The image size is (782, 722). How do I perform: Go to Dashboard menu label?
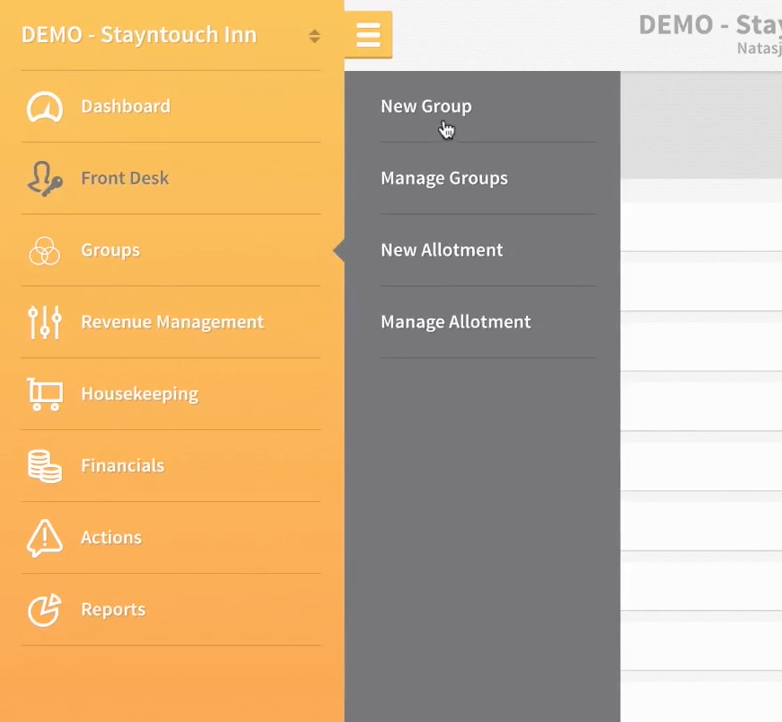[x=126, y=106]
